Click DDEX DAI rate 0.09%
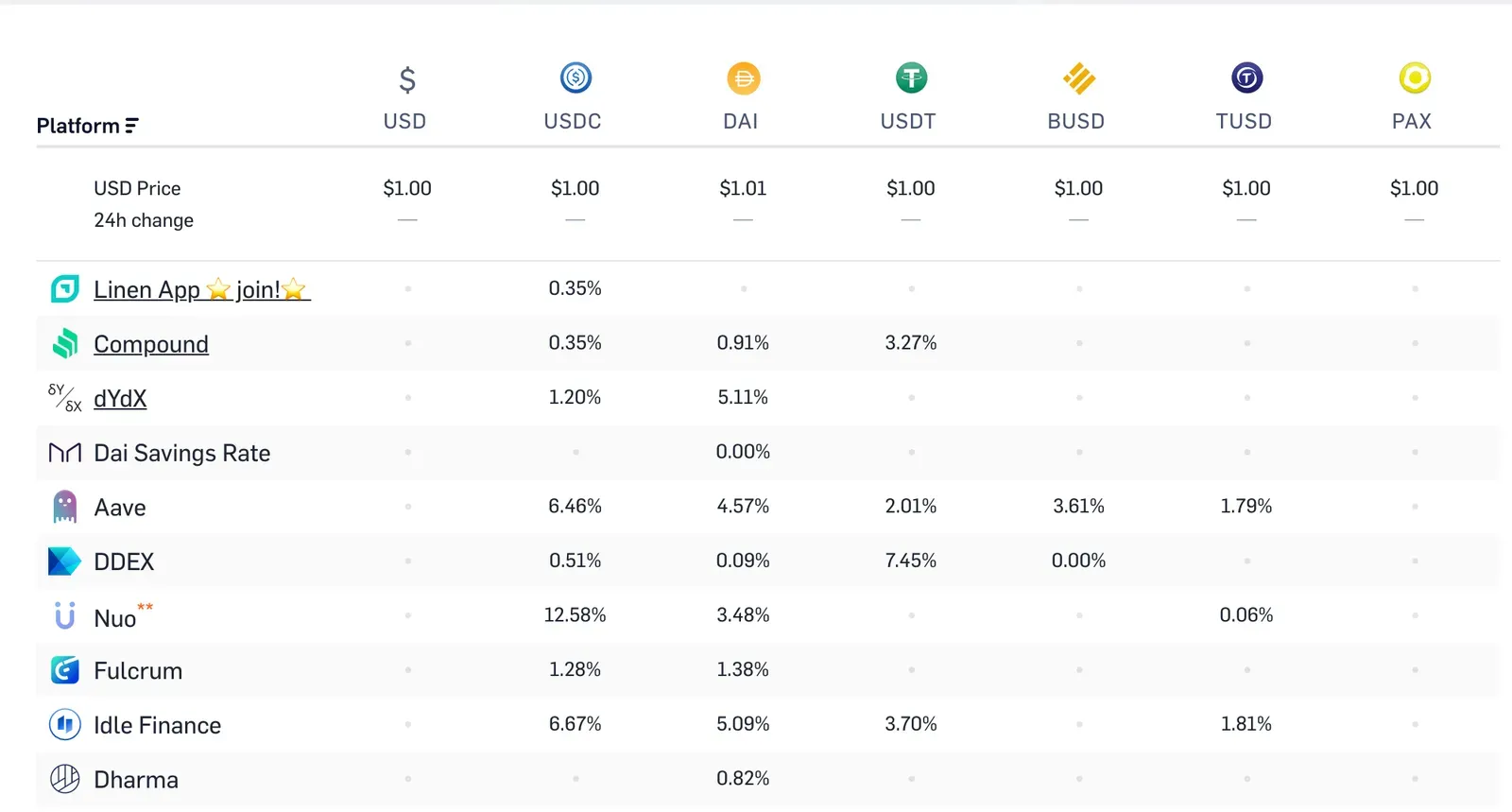Viewport: 1512px width, 812px height. click(744, 561)
